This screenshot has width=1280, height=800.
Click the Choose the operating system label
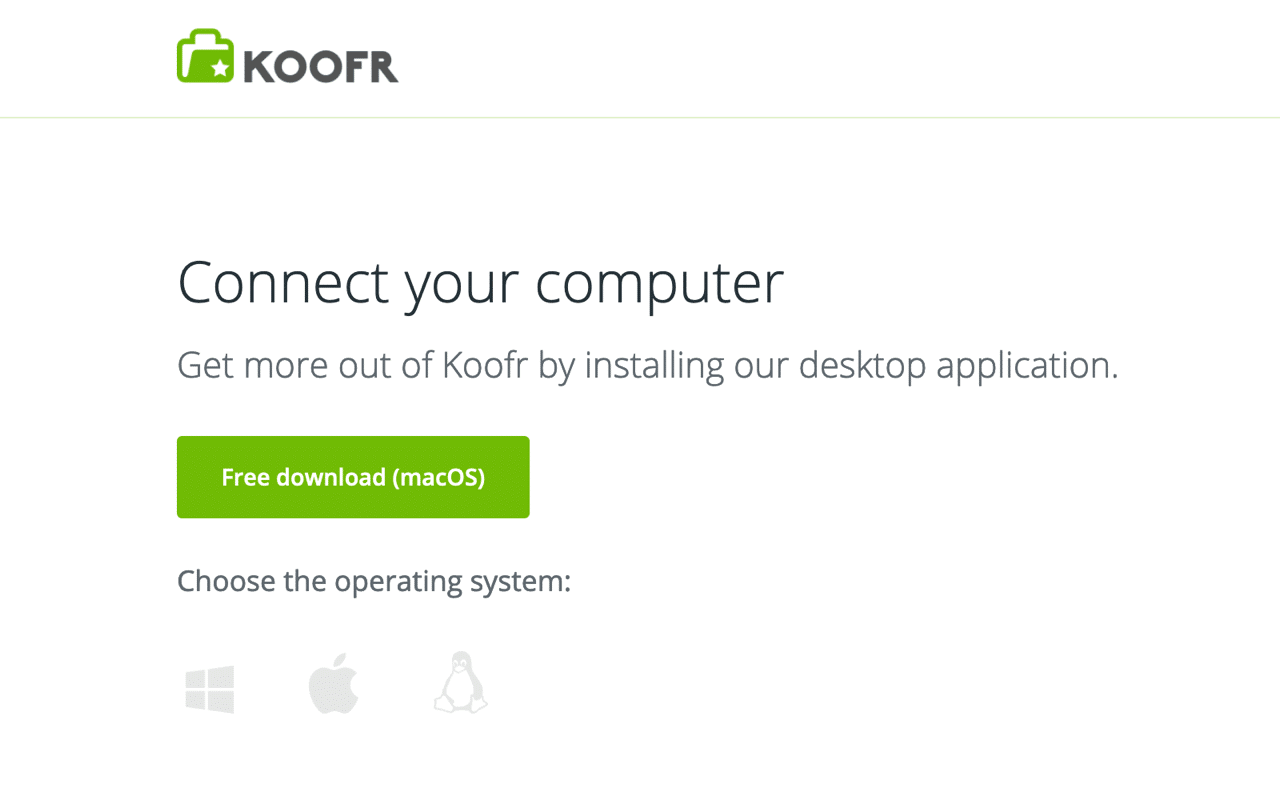pos(373,581)
